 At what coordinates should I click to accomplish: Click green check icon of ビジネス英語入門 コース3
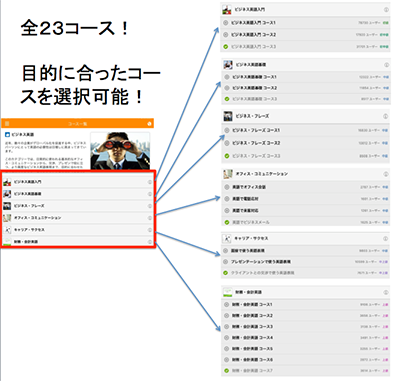tap(226, 47)
